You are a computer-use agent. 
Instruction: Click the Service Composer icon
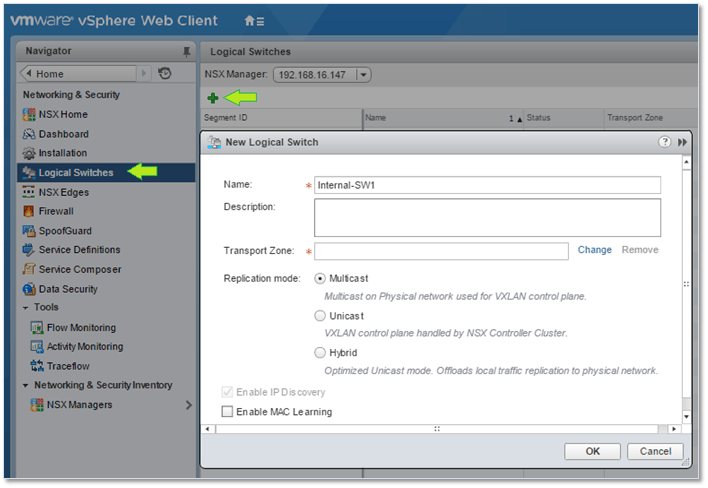point(29,270)
